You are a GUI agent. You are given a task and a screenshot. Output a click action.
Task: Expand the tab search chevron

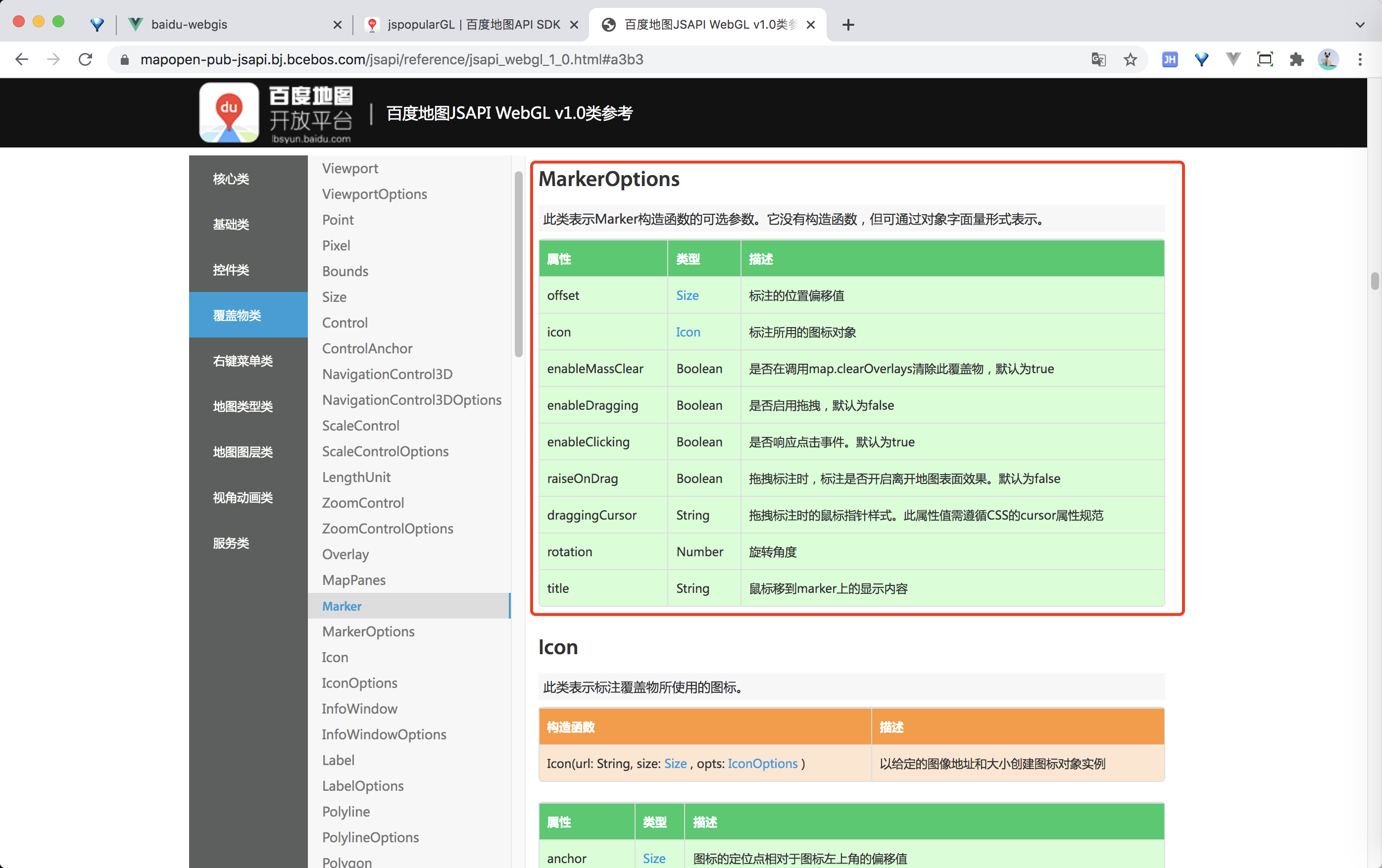tap(1360, 25)
